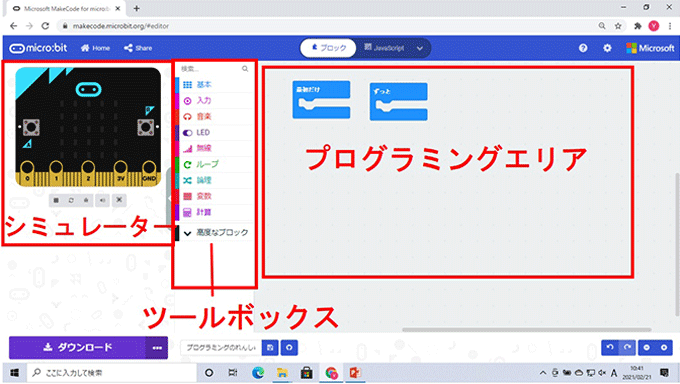This screenshot has height=384, width=680.
Task: Zoom out of the workspace
Action: 647,347
